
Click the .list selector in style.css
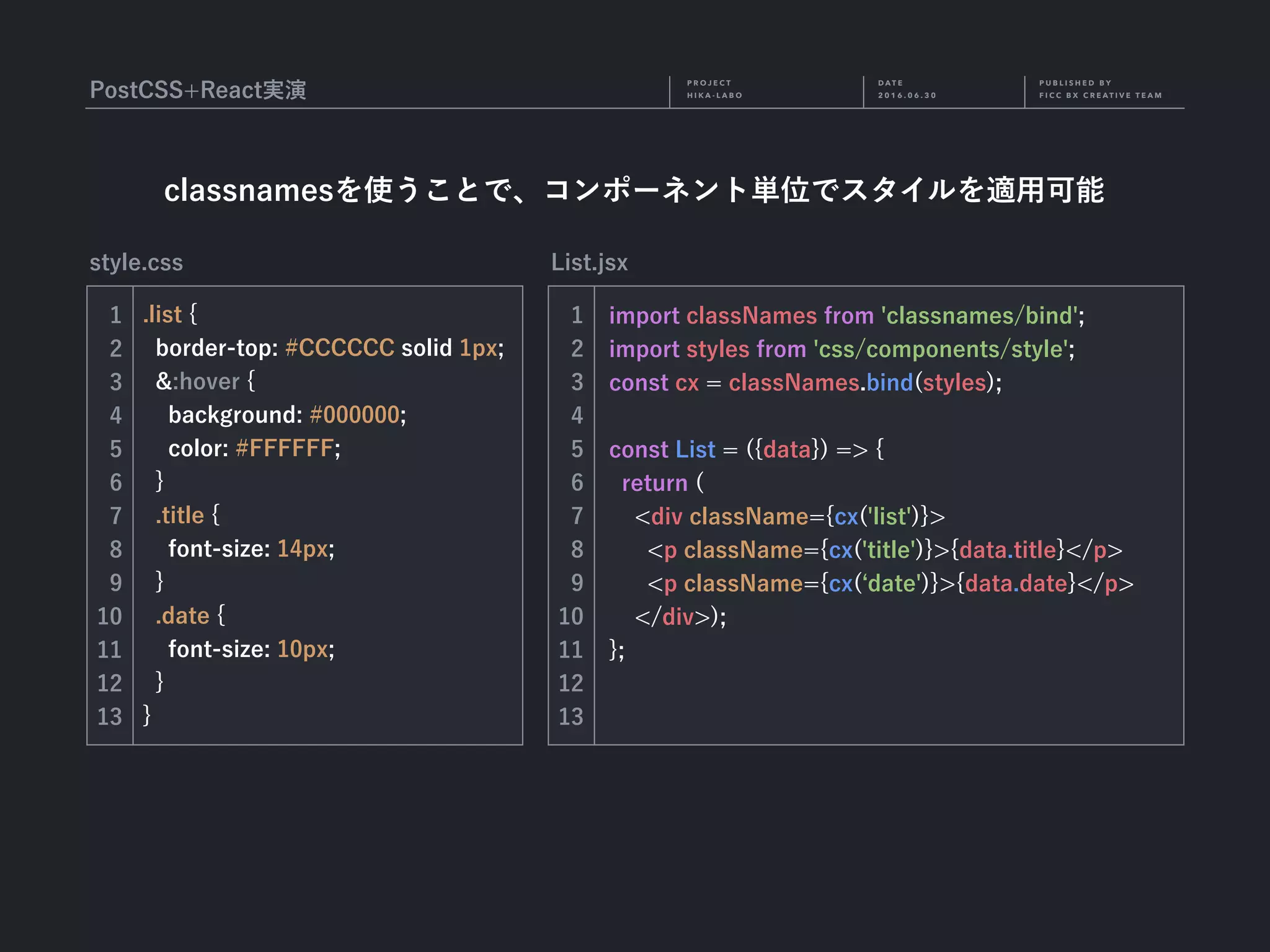162,315
